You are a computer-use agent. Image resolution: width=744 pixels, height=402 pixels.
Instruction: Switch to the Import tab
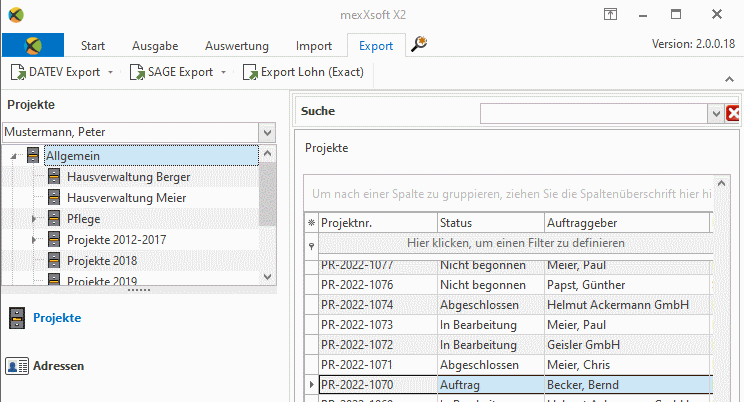[314, 46]
